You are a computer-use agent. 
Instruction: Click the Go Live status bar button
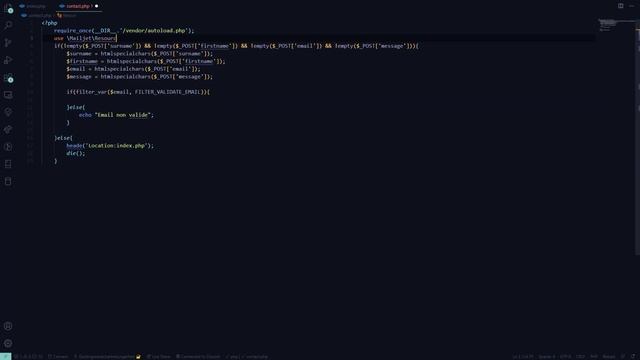[x=158, y=356]
